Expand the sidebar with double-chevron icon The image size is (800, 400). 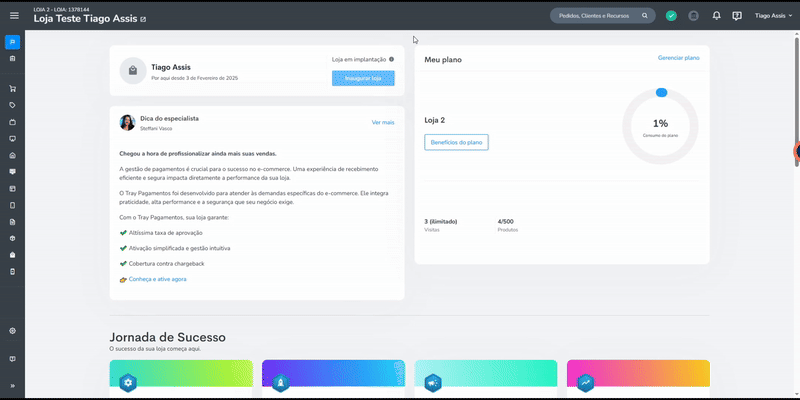click(x=13, y=386)
